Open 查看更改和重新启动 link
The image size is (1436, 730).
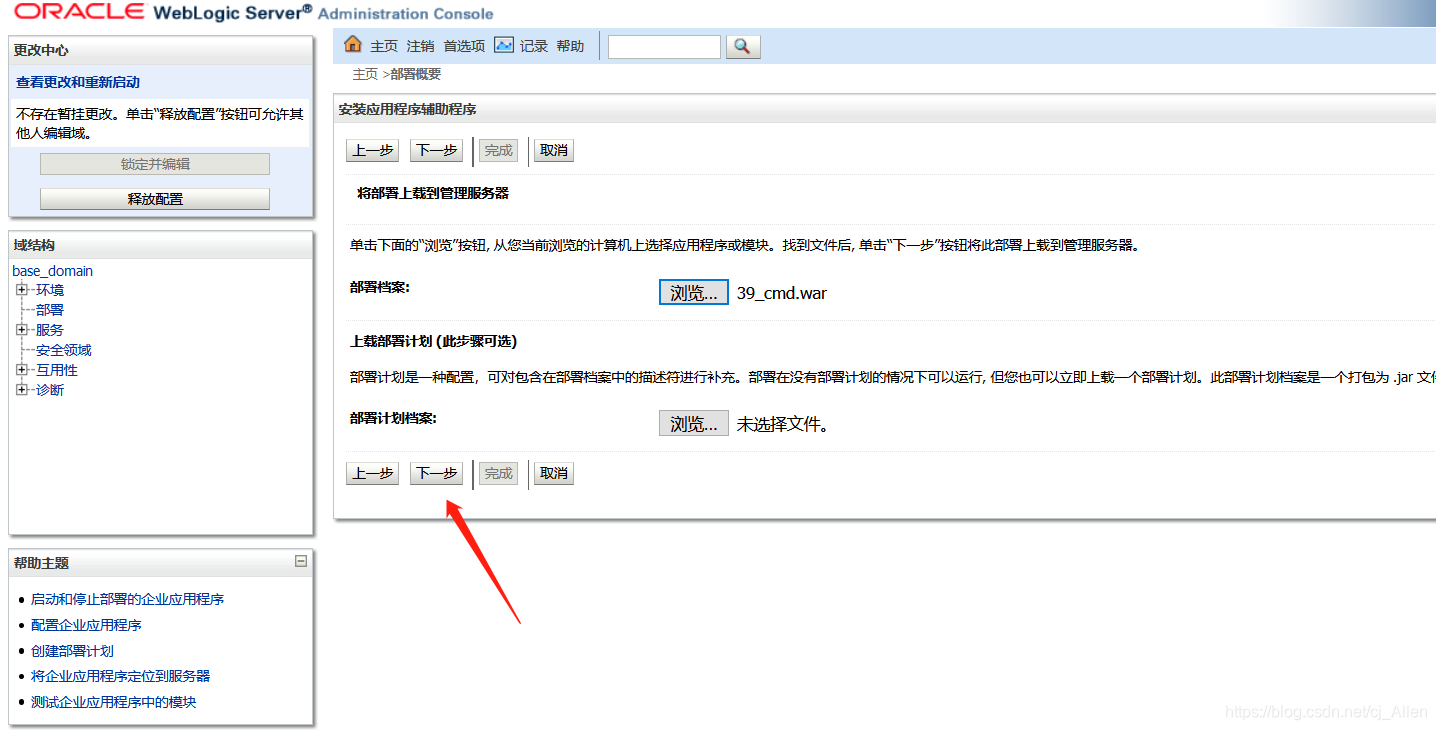pos(78,82)
